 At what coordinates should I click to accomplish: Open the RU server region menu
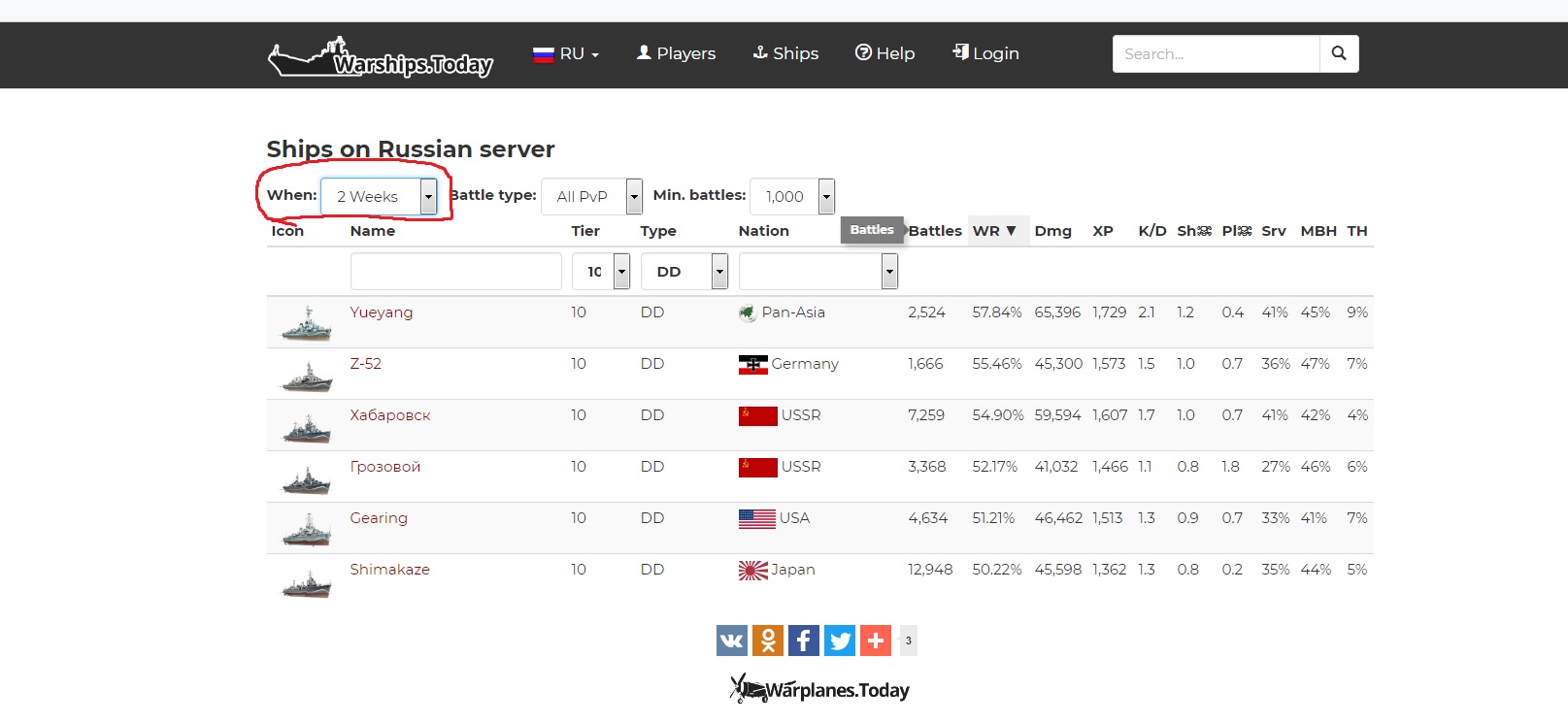(x=566, y=54)
